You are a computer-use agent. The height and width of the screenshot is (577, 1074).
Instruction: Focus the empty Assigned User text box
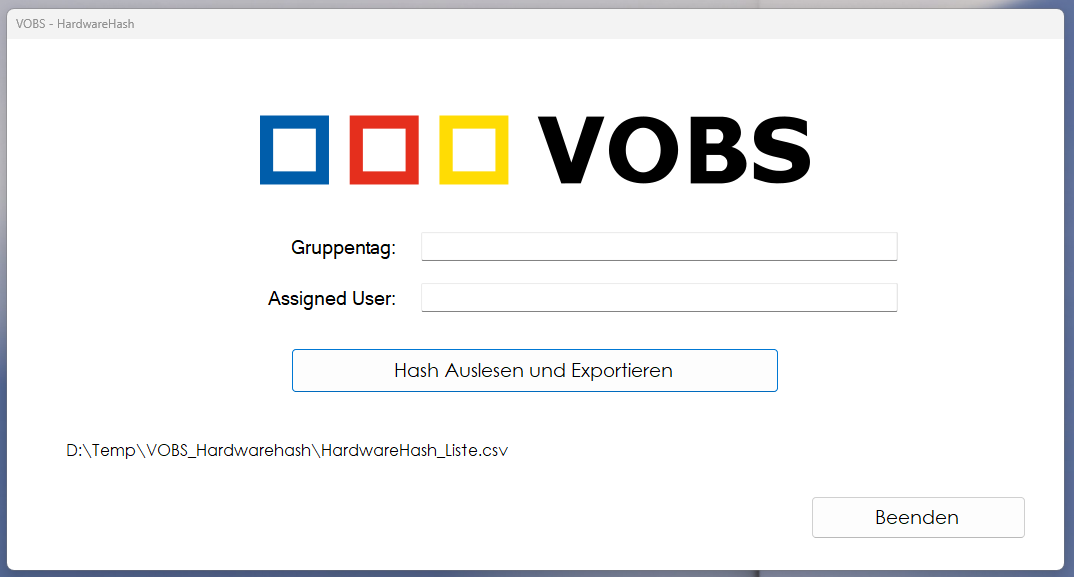658,297
